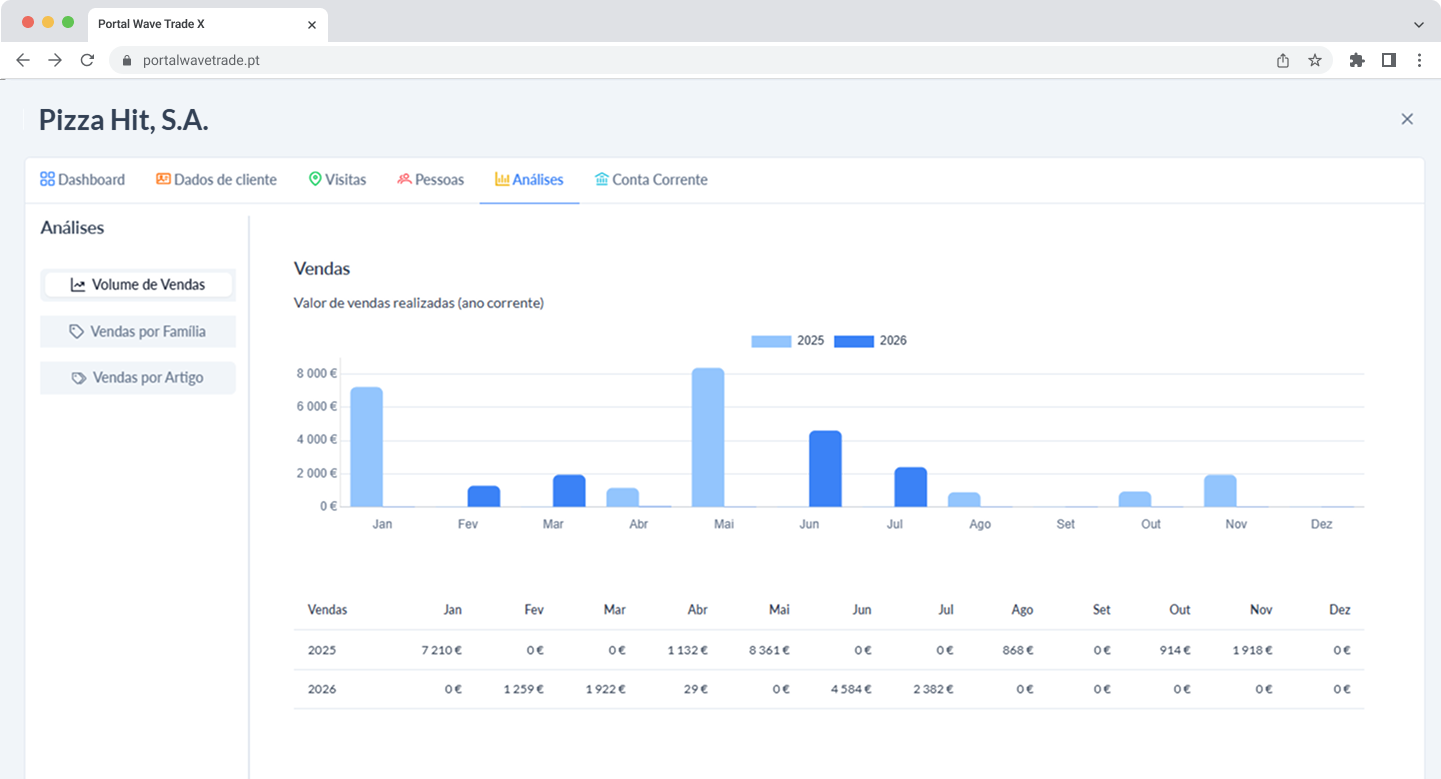The image size is (1441, 779).
Task: Click the 7 210 € January 2025 cell
Action: click(441, 650)
